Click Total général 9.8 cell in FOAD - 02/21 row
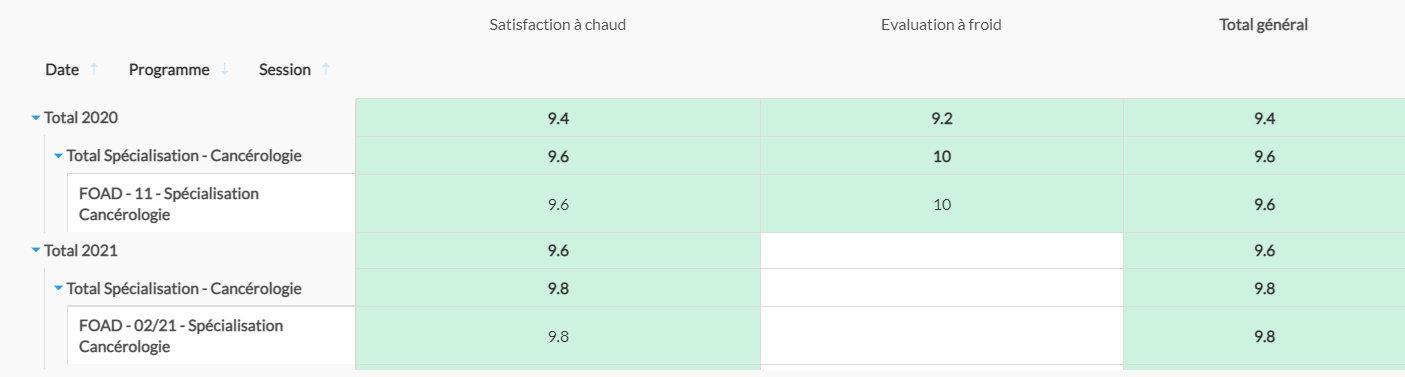The width and height of the screenshot is (1405, 377). click(1264, 336)
